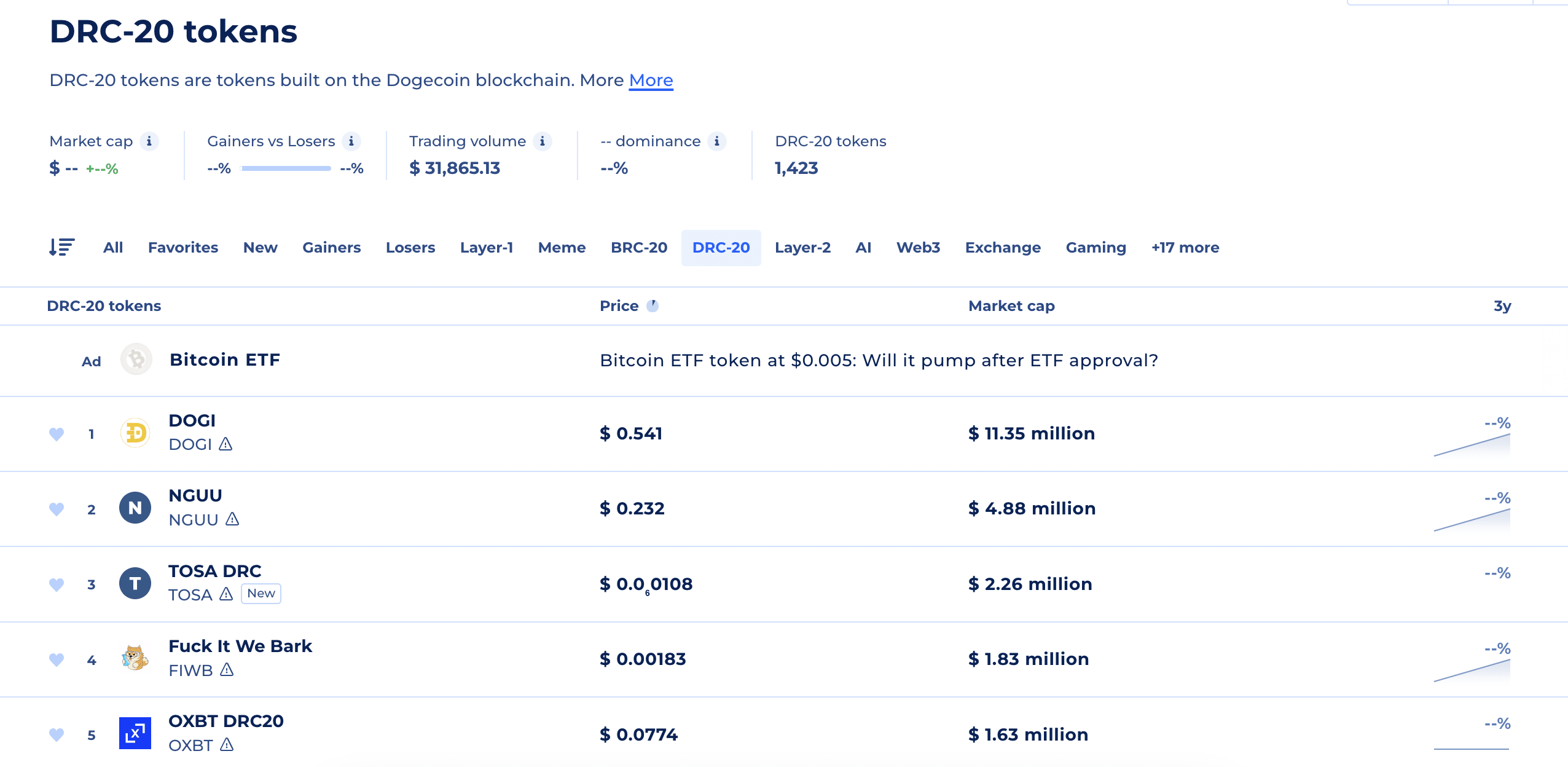1568x767 pixels.
Task: Open the Bitcoin ETF ad title
Action: coord(225,360)
